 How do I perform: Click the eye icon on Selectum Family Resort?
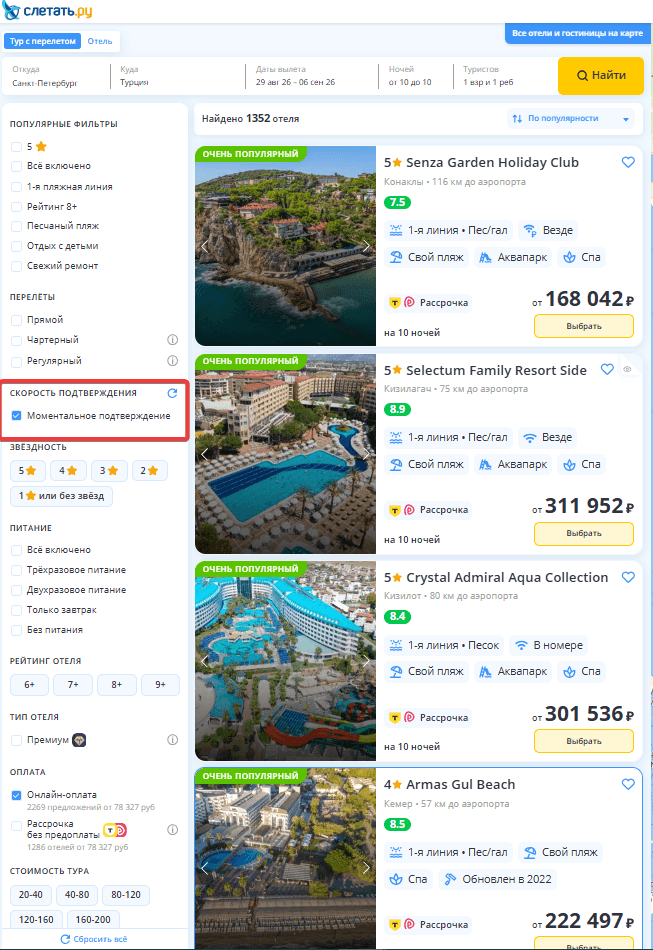(628, 369)
